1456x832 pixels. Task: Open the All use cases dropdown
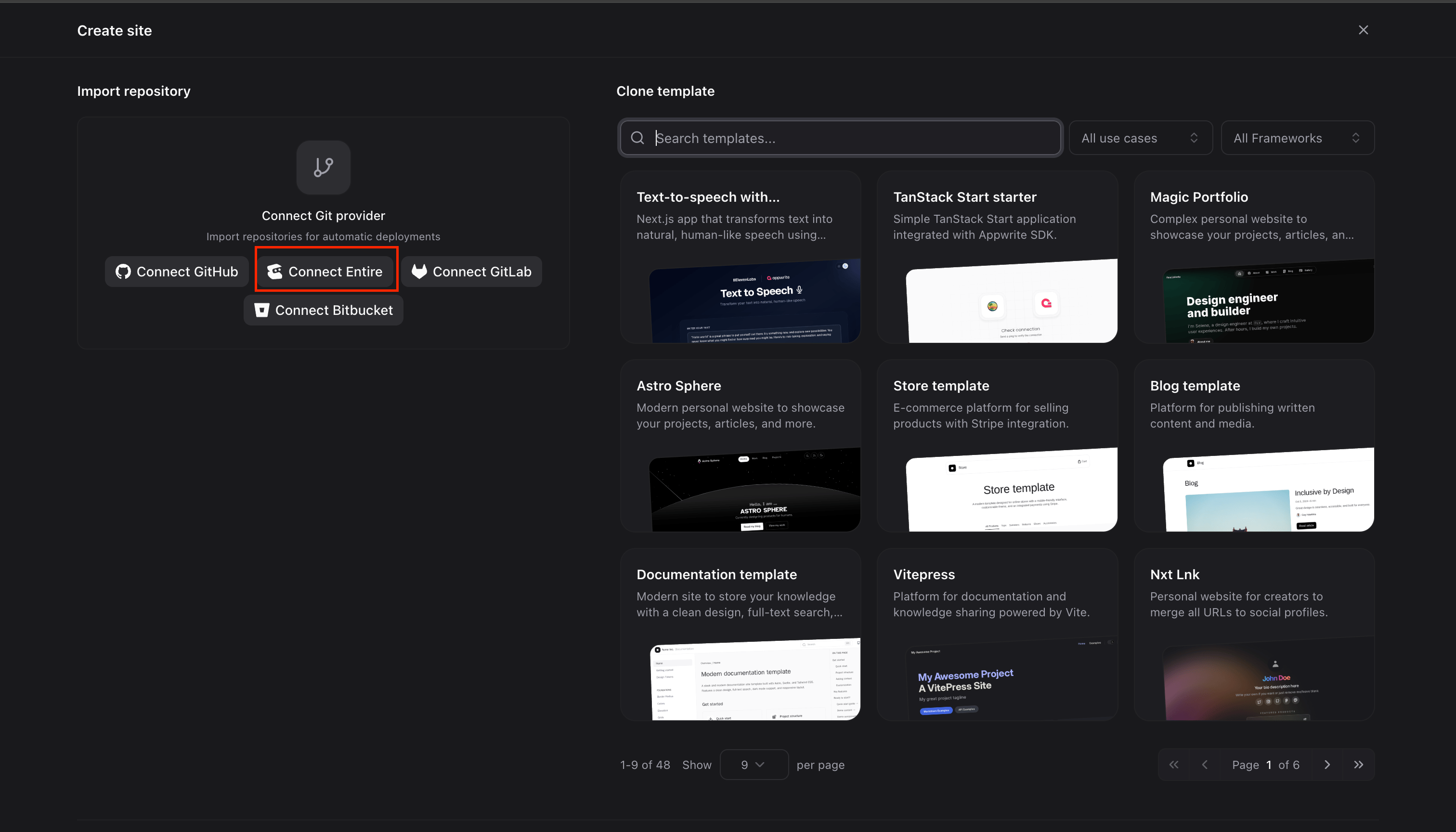click(1141, 138)
